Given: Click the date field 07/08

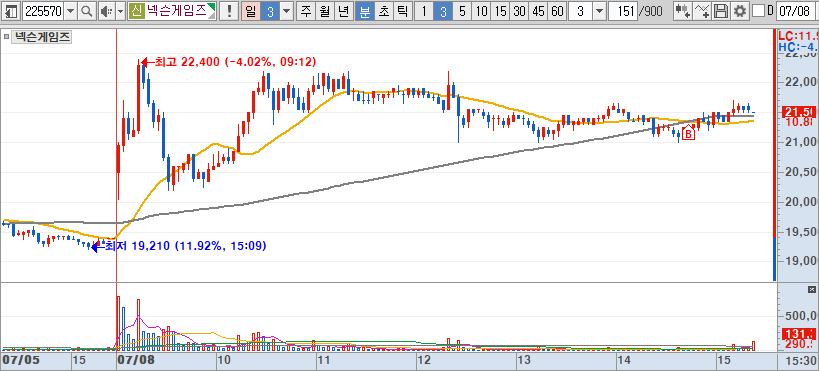Looking at the screenshot, I should 797,10.
